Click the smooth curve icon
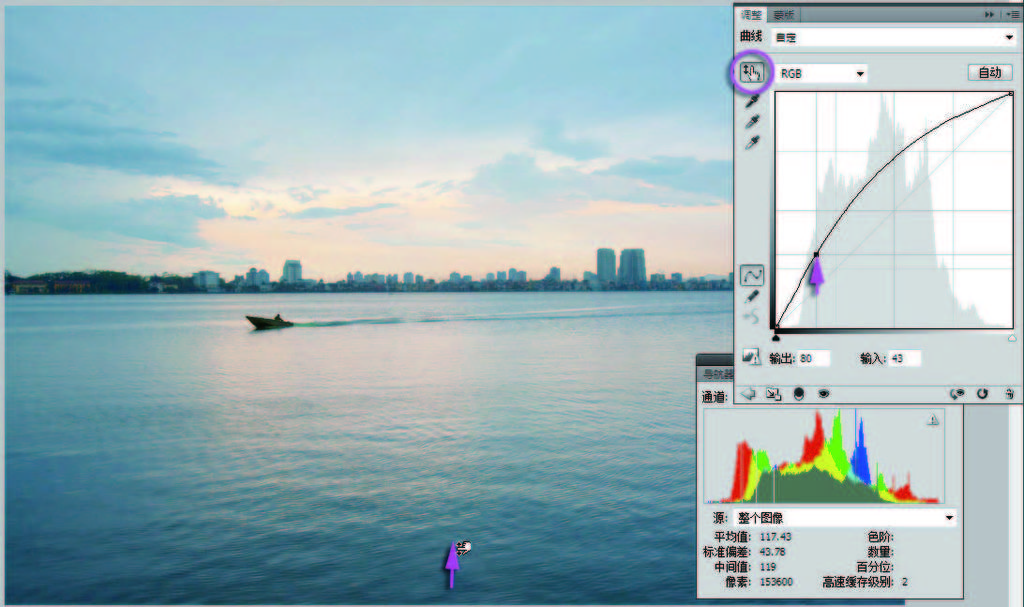 [x=752, y=318]
